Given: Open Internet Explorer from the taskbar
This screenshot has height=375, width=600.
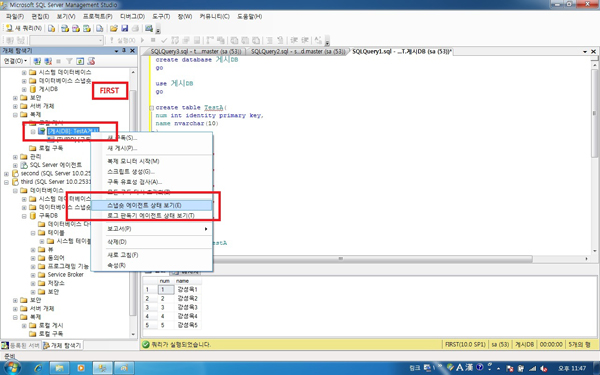Looking at the screenshot, I should 38,368.
